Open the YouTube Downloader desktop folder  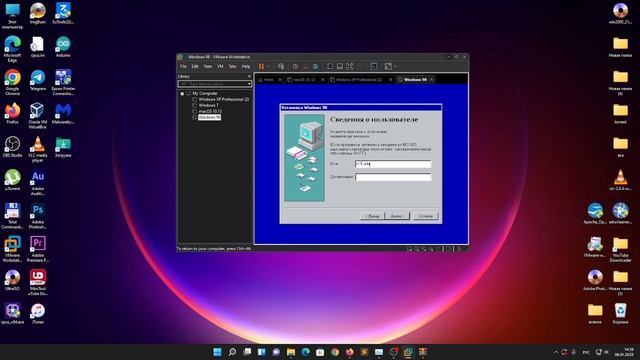tap(620, 249)
